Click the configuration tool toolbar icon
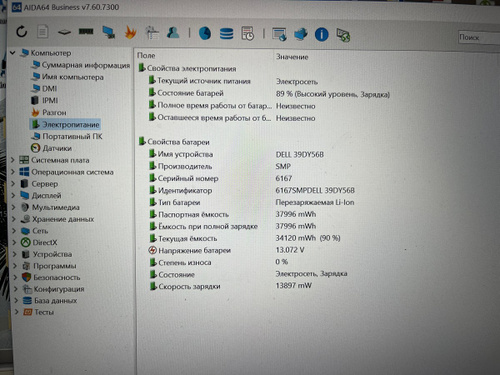 [152, 33]
